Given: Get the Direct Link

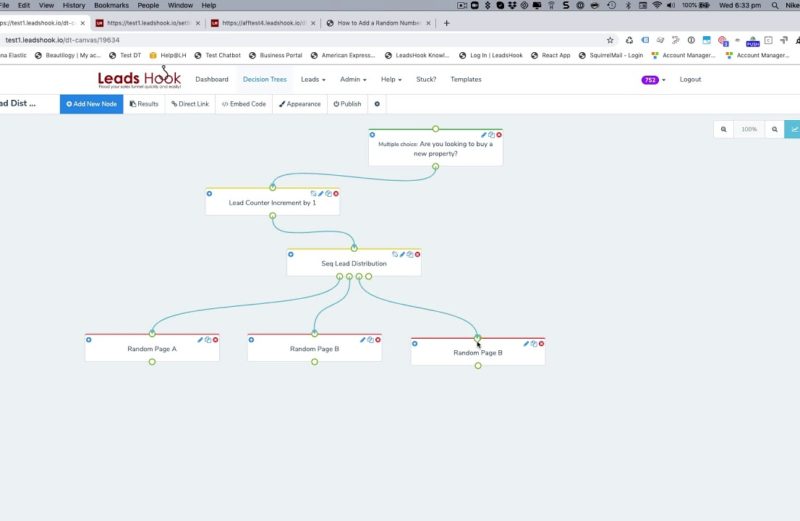Looking at the screenshot, I should pos(190,104).
